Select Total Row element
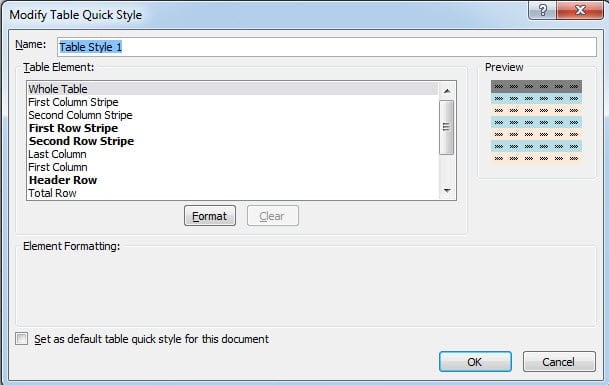The height and width of the screenshot is (385, 609). (x=233, y=193)
